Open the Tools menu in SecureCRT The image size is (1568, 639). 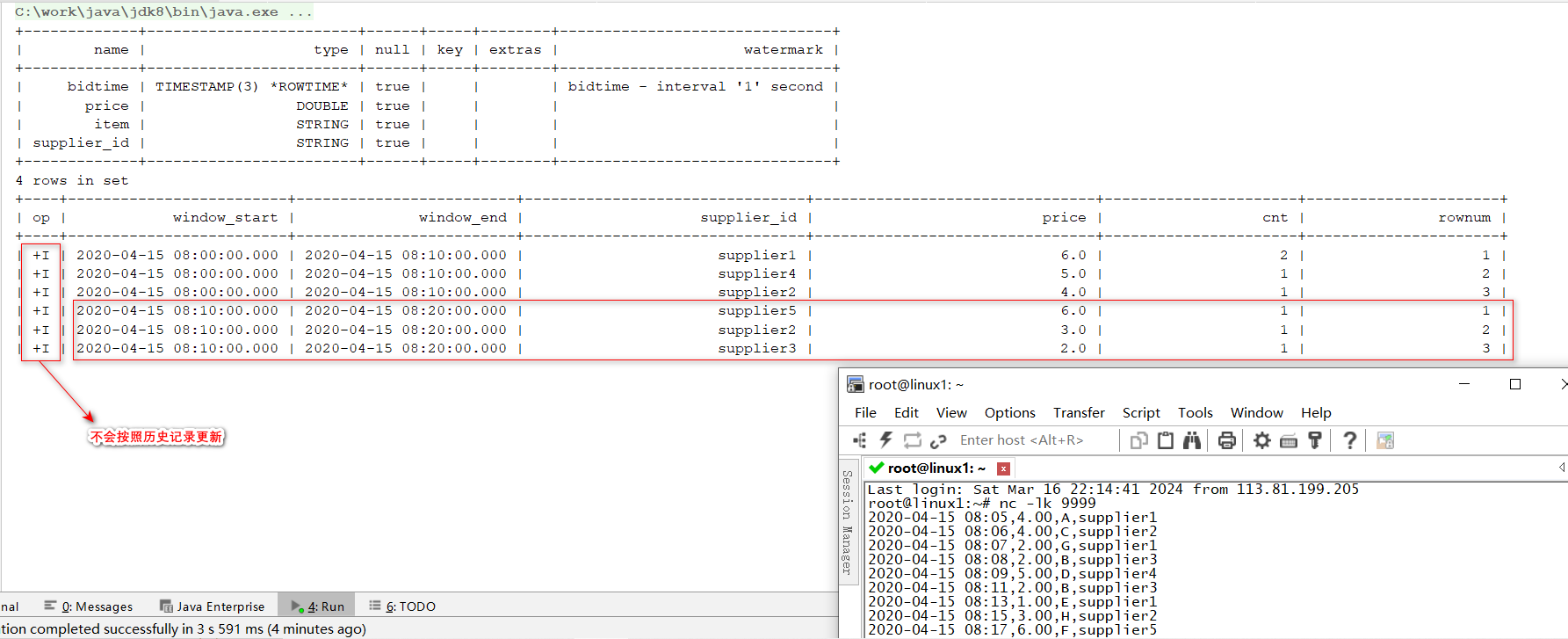click(x=1195, y=412)
